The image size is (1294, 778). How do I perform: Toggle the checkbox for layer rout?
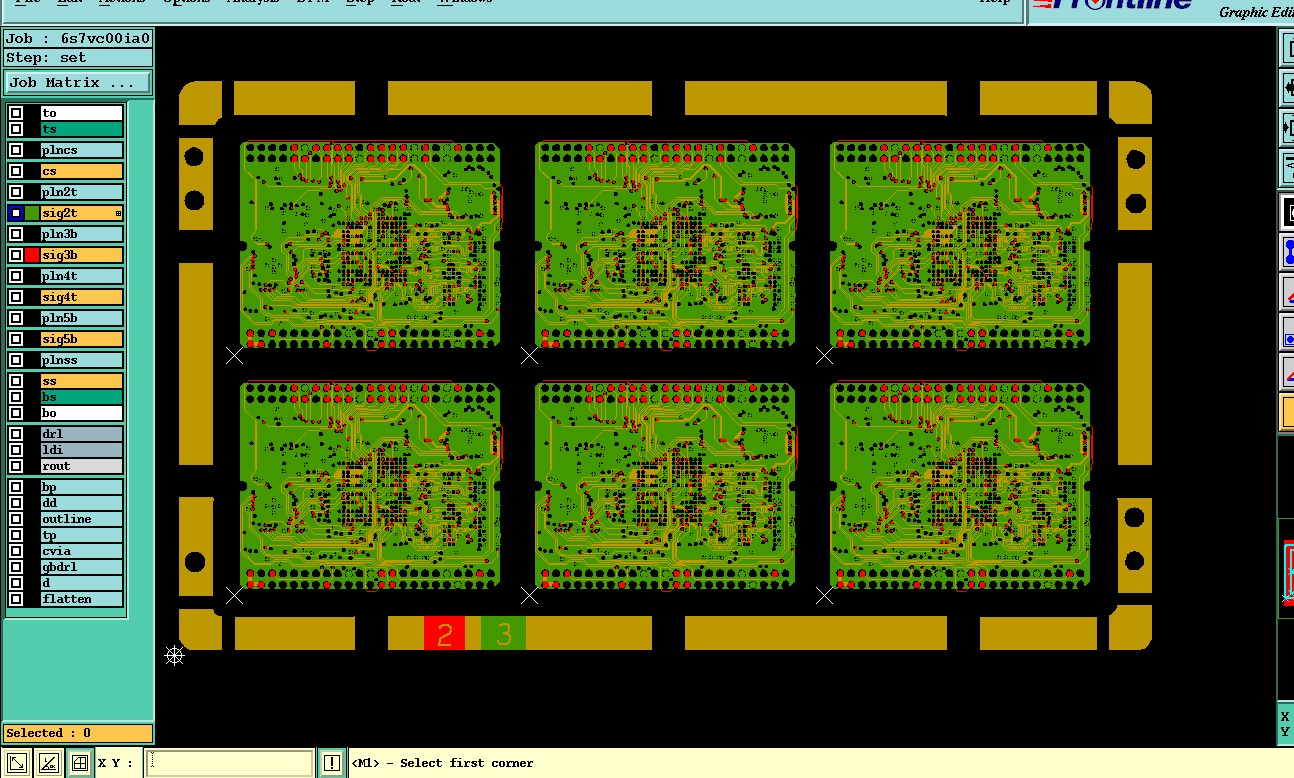16,466
